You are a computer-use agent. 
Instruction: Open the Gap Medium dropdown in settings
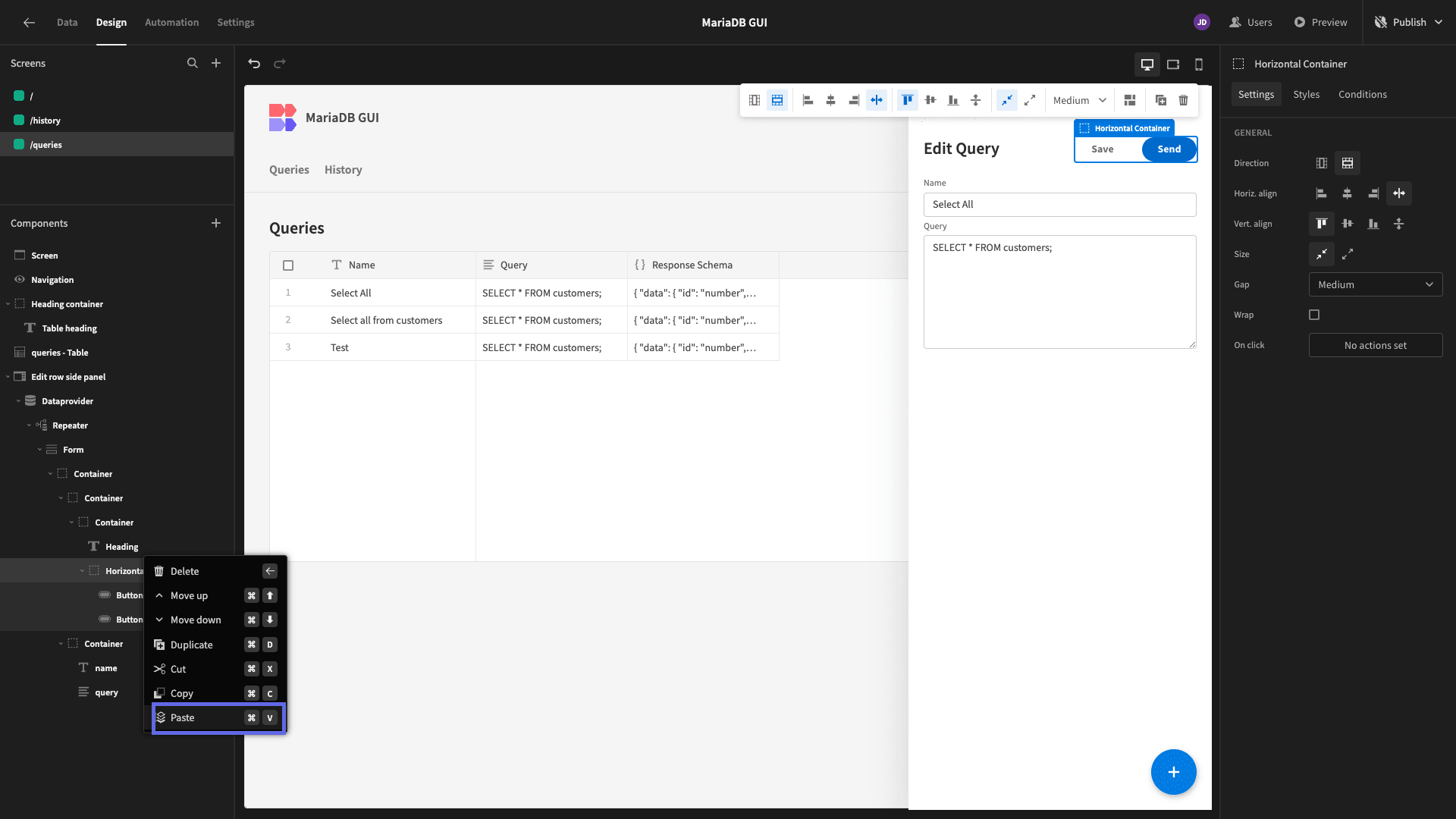pyautogui.click(x=1376, y=284)
